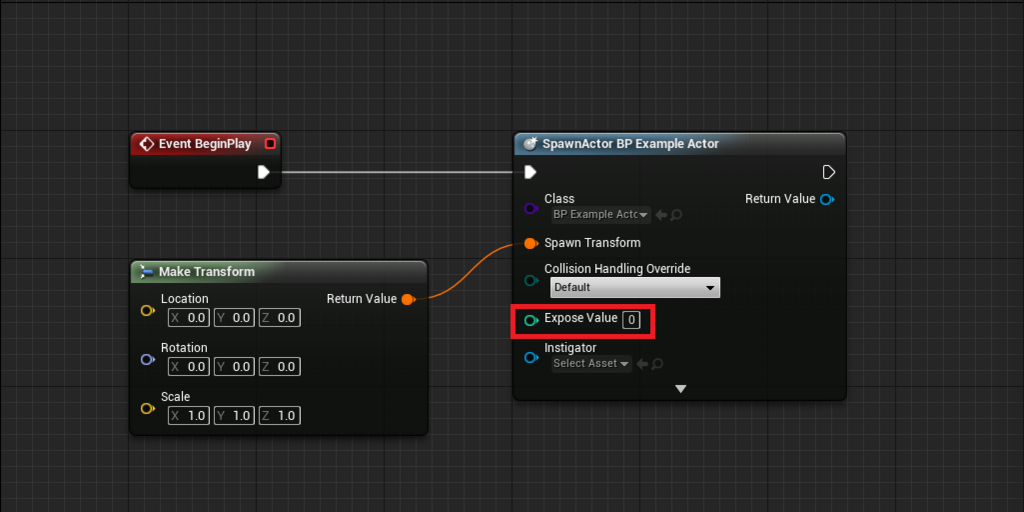Click the Scale Y field
This screenshot has height=512, width=1024.
coord(234,415)
